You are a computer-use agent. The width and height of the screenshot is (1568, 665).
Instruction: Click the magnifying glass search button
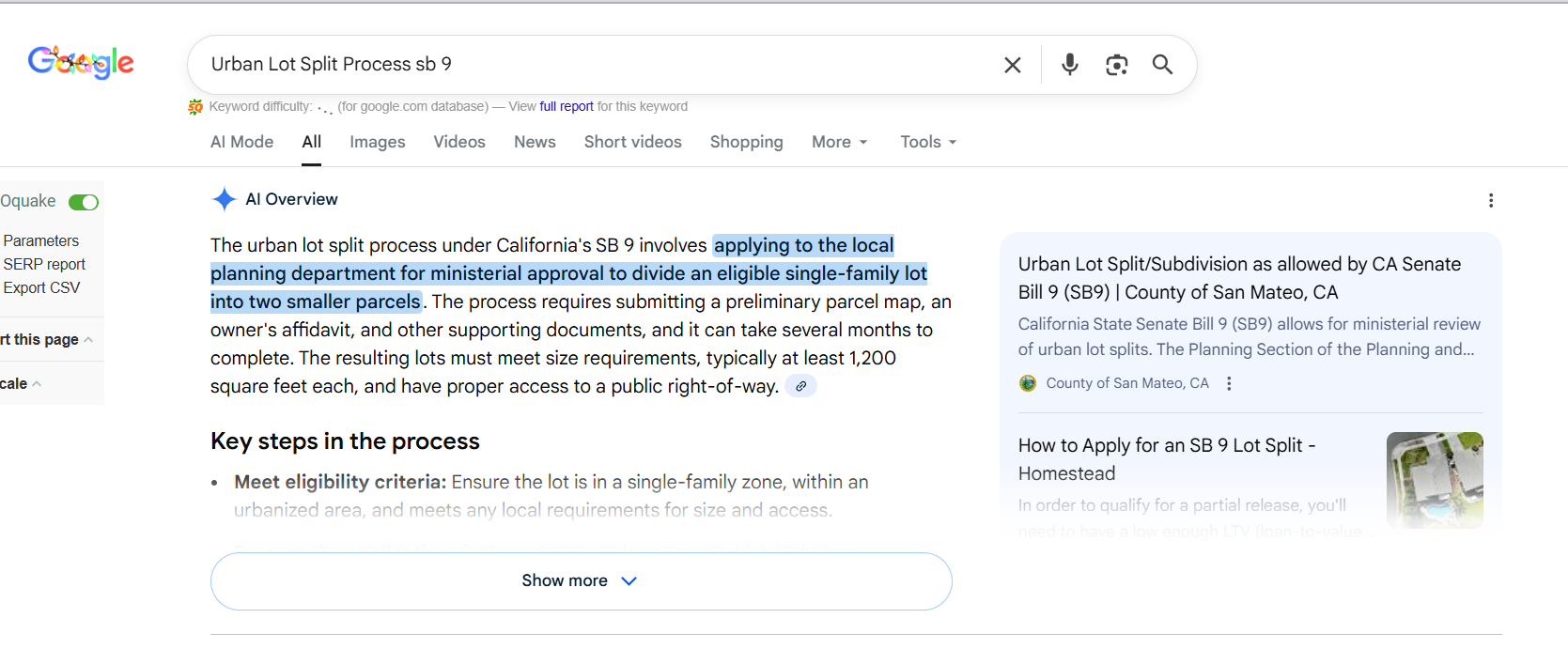coord(1162,65)
